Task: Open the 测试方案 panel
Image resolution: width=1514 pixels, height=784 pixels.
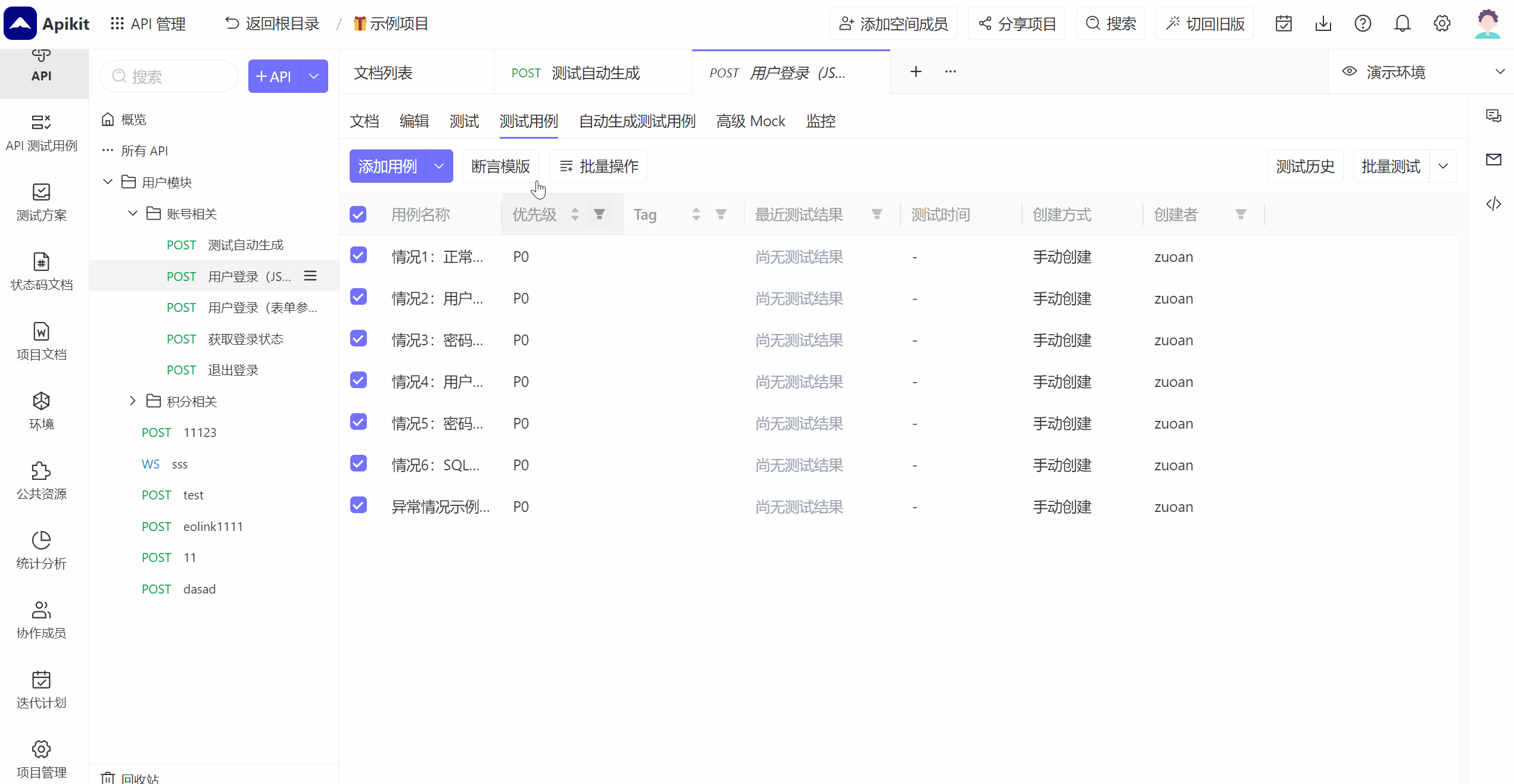Action: coord(41,202)
